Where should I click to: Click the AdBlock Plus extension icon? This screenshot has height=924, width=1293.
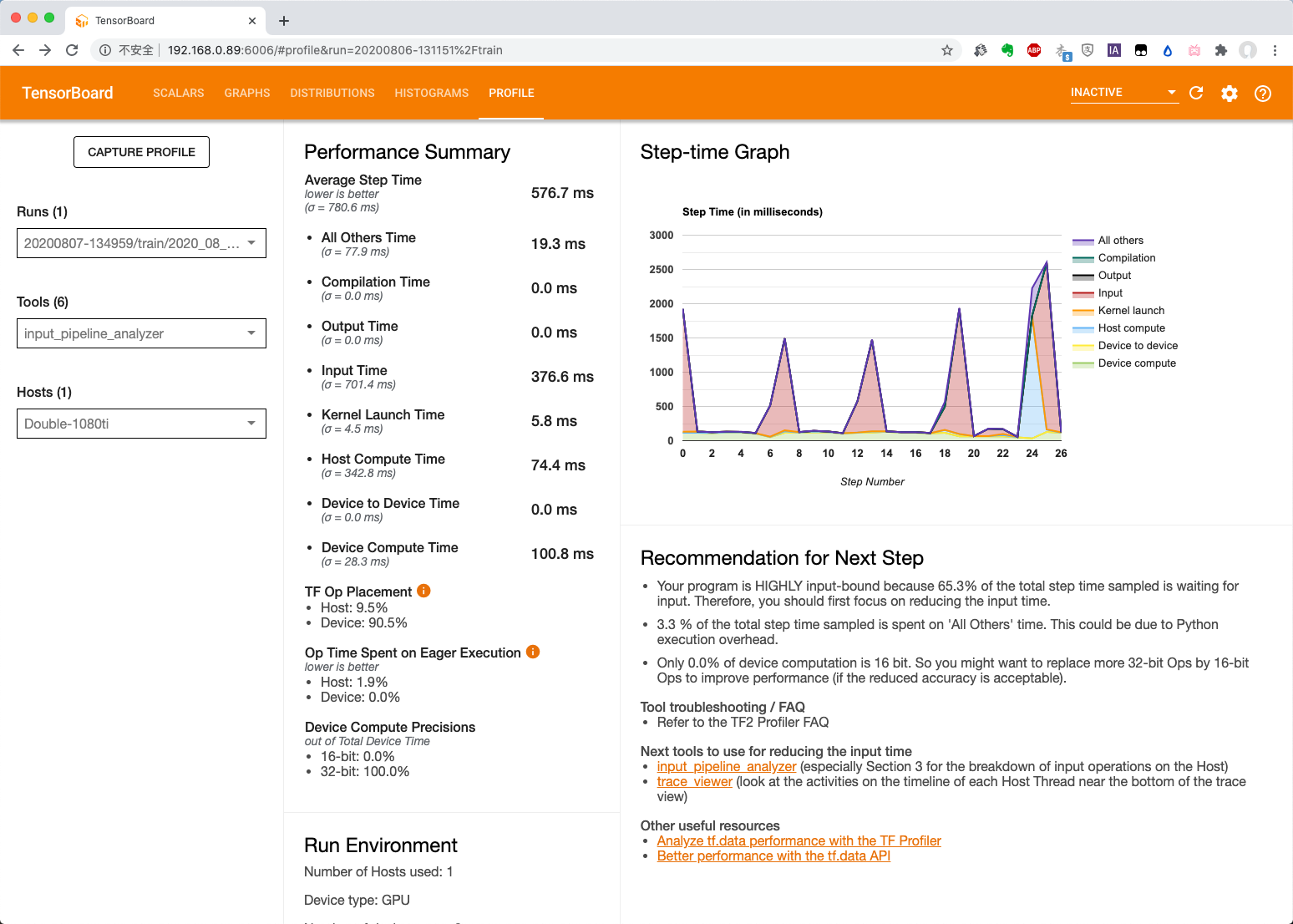[1034, 50]
